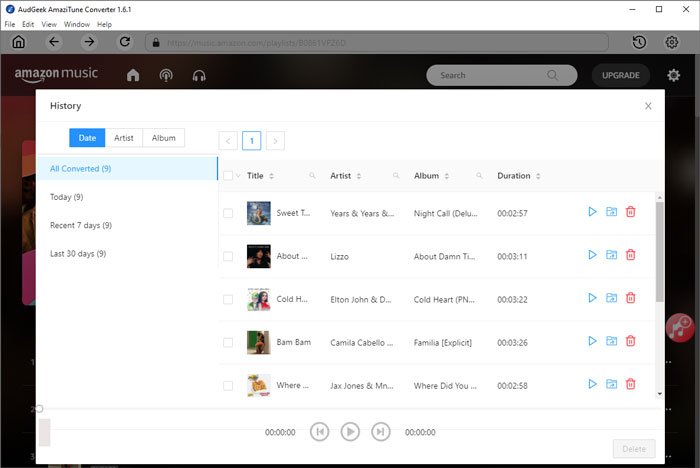Open the File menu
Viewport: 700px width, 468px height.
coord(10,24)
